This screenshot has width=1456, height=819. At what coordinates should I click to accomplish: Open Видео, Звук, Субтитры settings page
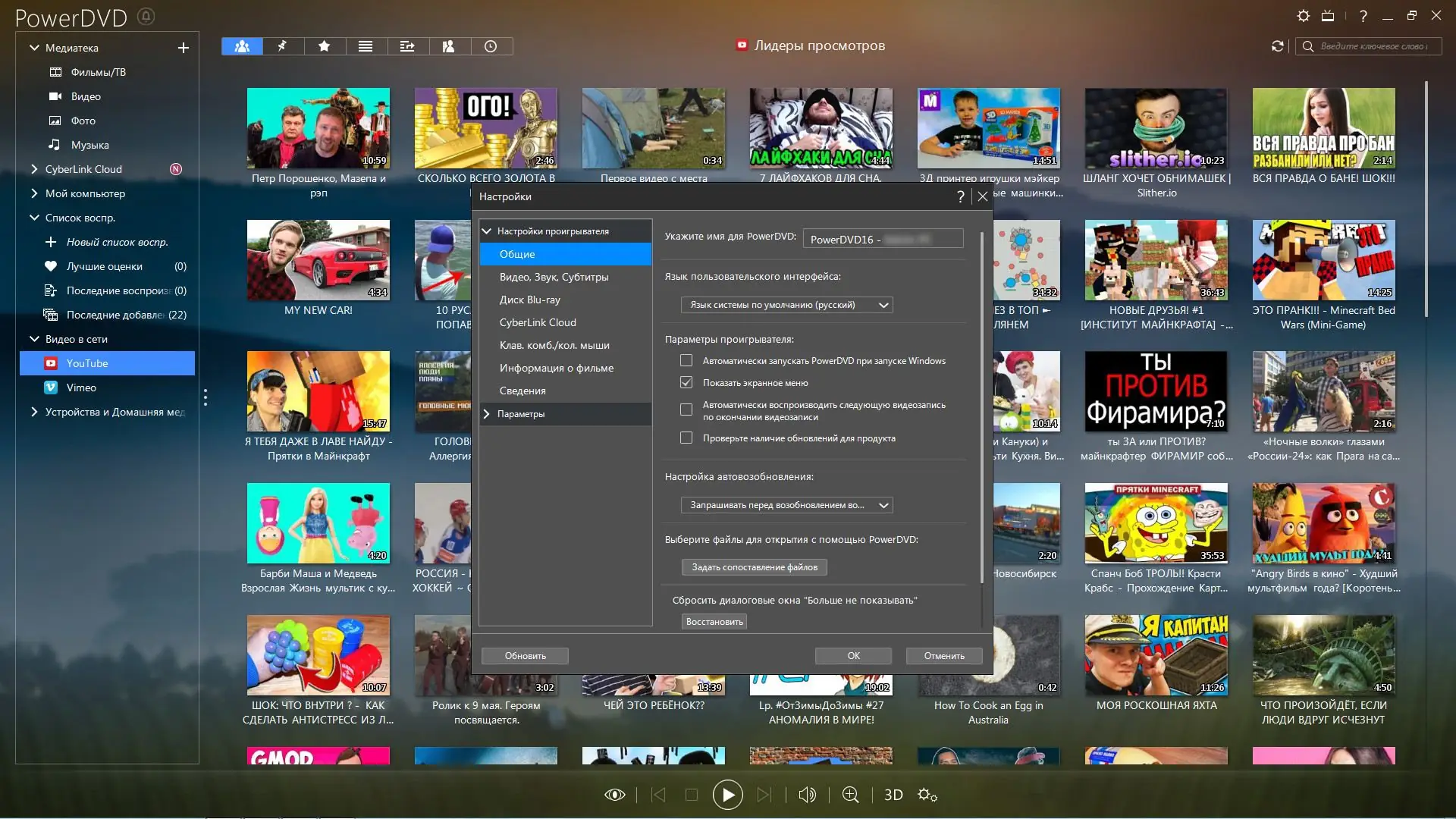pos(554,277)
